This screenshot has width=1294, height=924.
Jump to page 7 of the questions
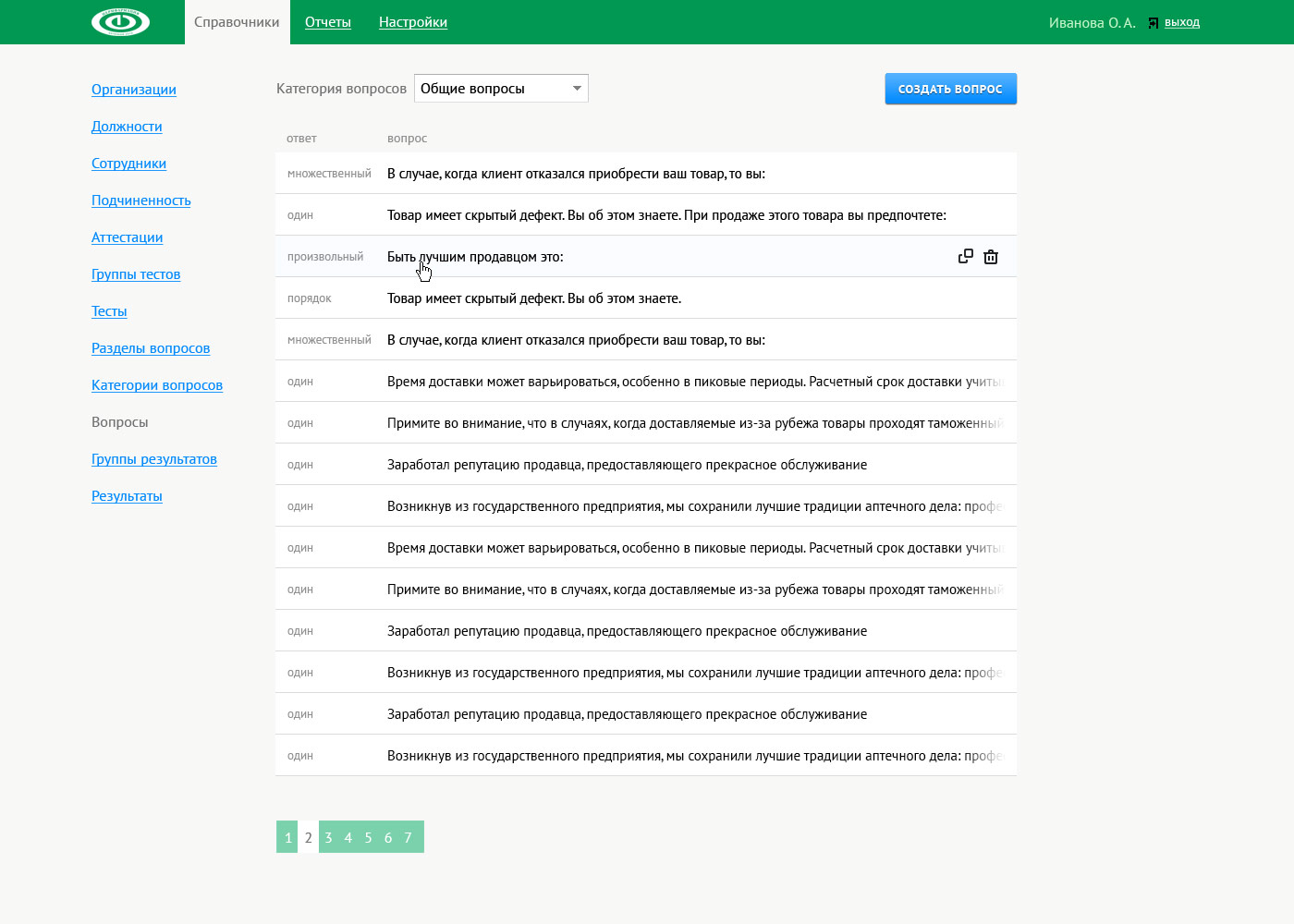click(408, 837)
